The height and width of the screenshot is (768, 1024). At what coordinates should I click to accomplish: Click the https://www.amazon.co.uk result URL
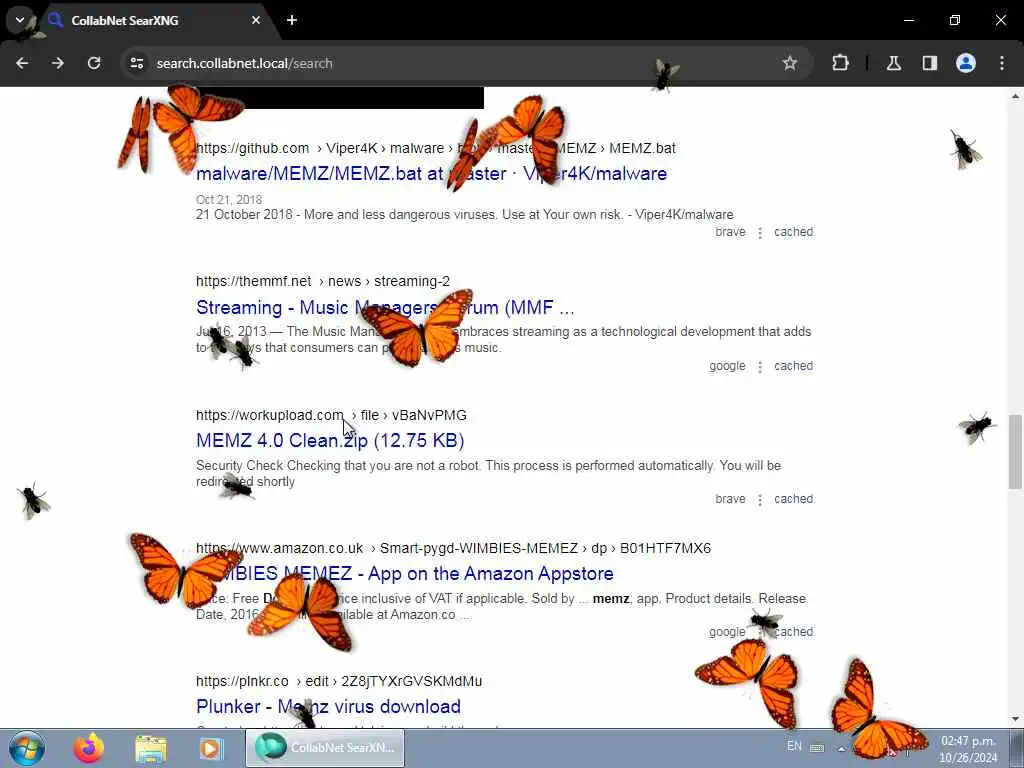[x=280, y=549]
